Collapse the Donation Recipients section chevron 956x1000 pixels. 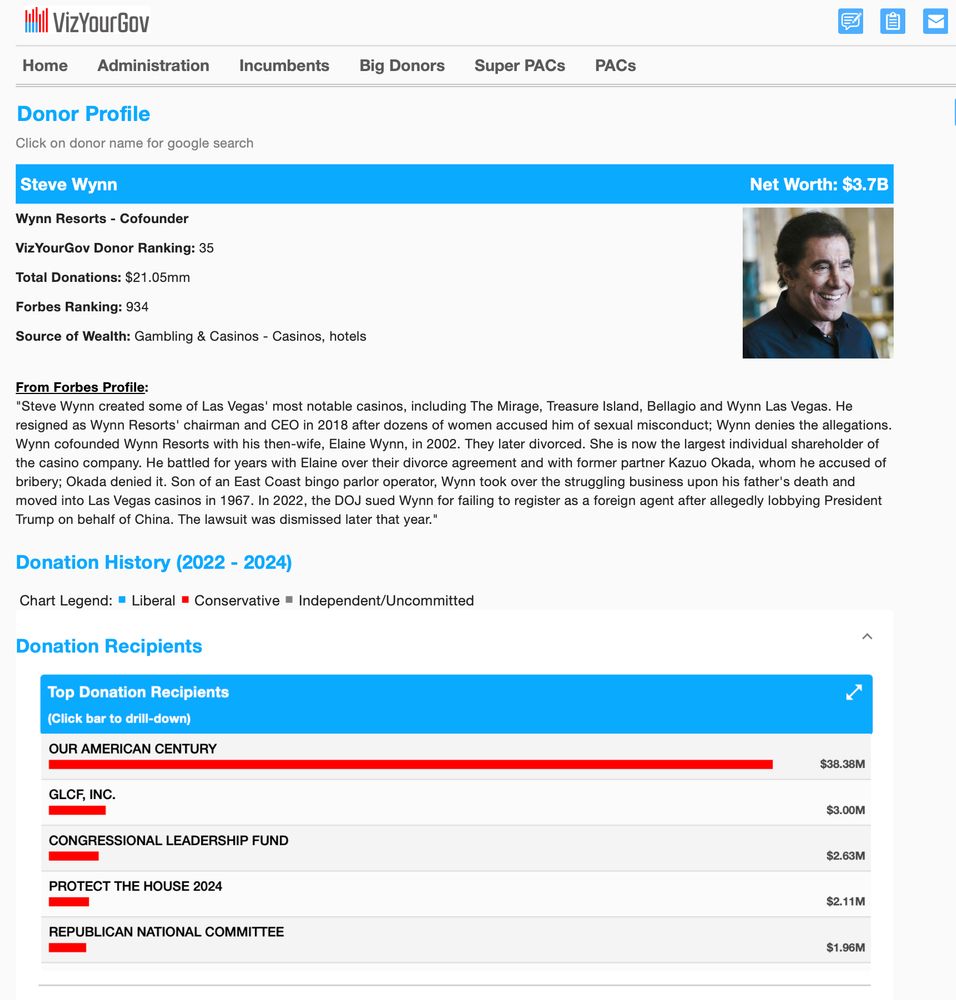[x=867, y=636]
